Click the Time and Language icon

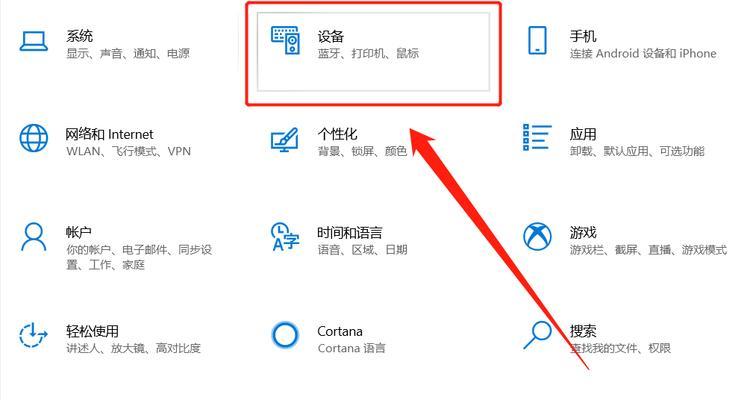pyautogui.click(x=285, y=236)
